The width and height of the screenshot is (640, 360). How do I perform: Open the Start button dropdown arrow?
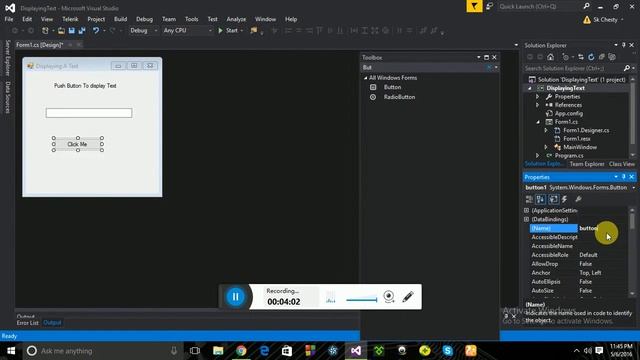[x=242, y=31]
